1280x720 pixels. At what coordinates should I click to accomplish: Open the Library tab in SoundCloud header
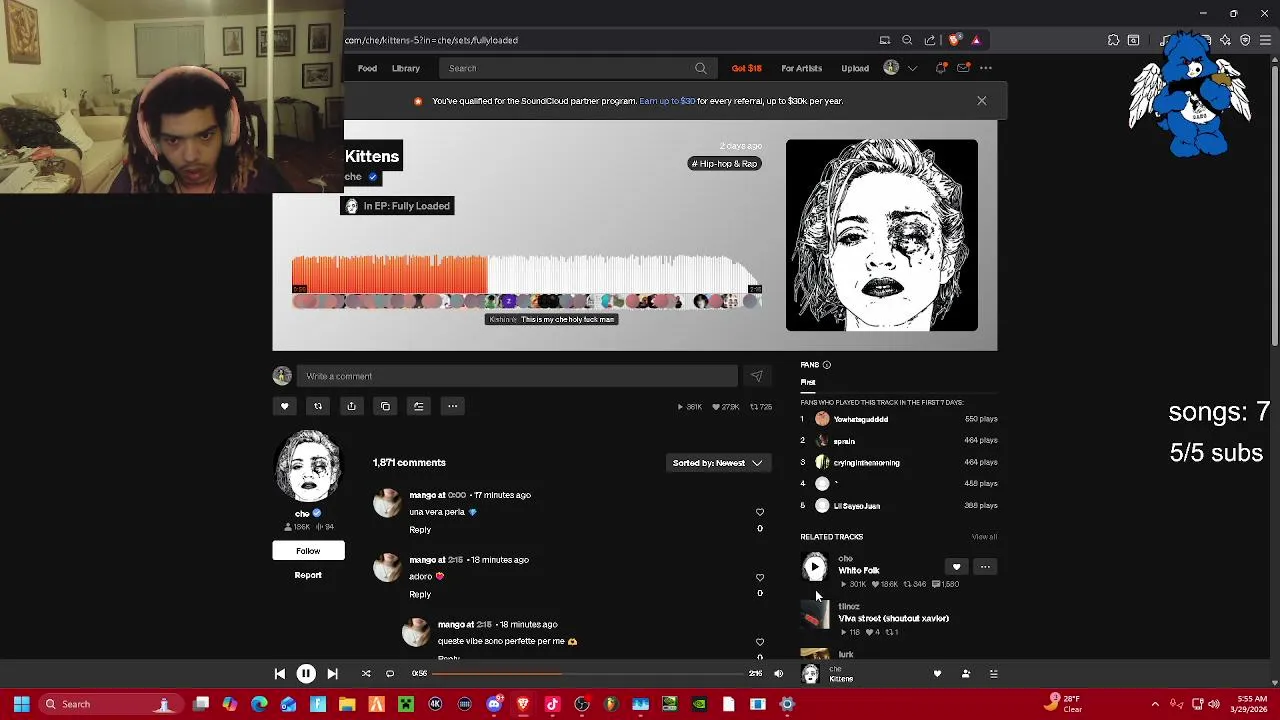point(406,68)
